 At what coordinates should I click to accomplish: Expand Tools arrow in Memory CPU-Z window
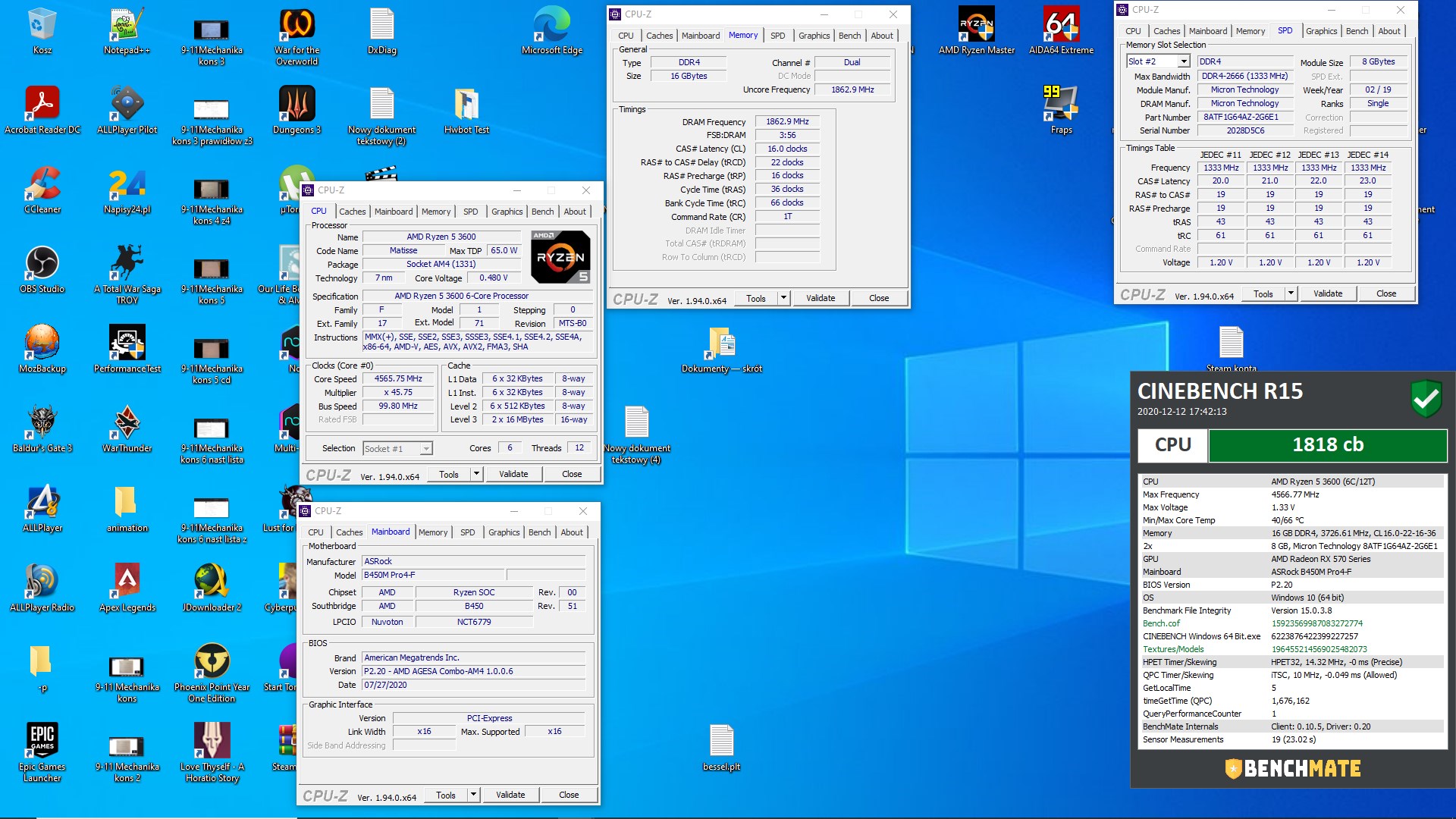[x=783, y=298]
